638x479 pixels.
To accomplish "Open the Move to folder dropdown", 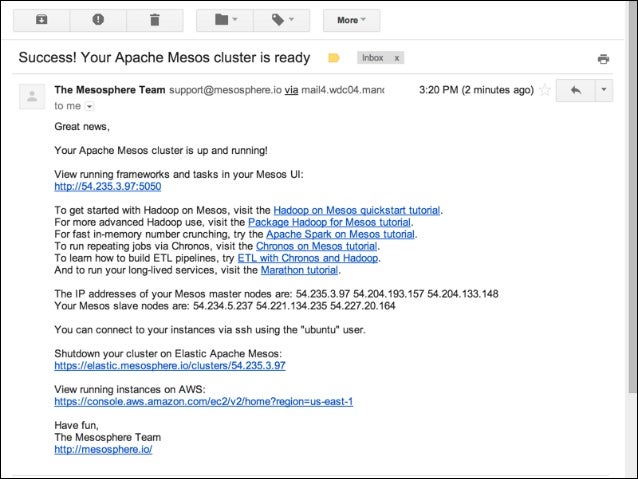I will [225, 20].
